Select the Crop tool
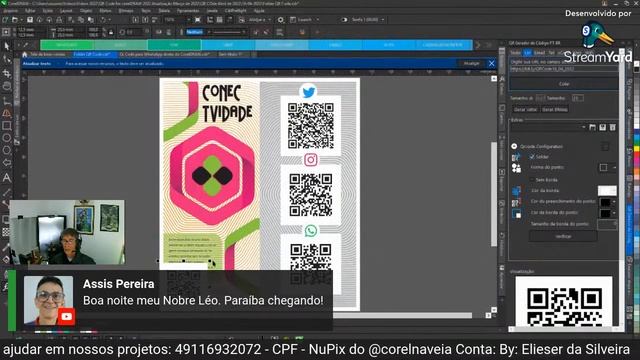 (7, 73)
